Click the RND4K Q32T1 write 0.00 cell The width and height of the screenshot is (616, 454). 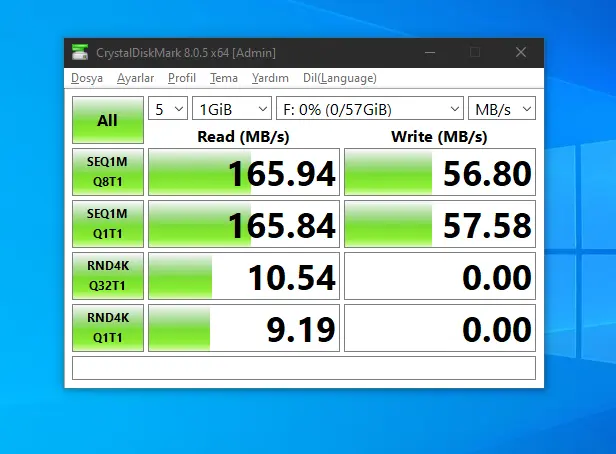[x=440, y=276]
